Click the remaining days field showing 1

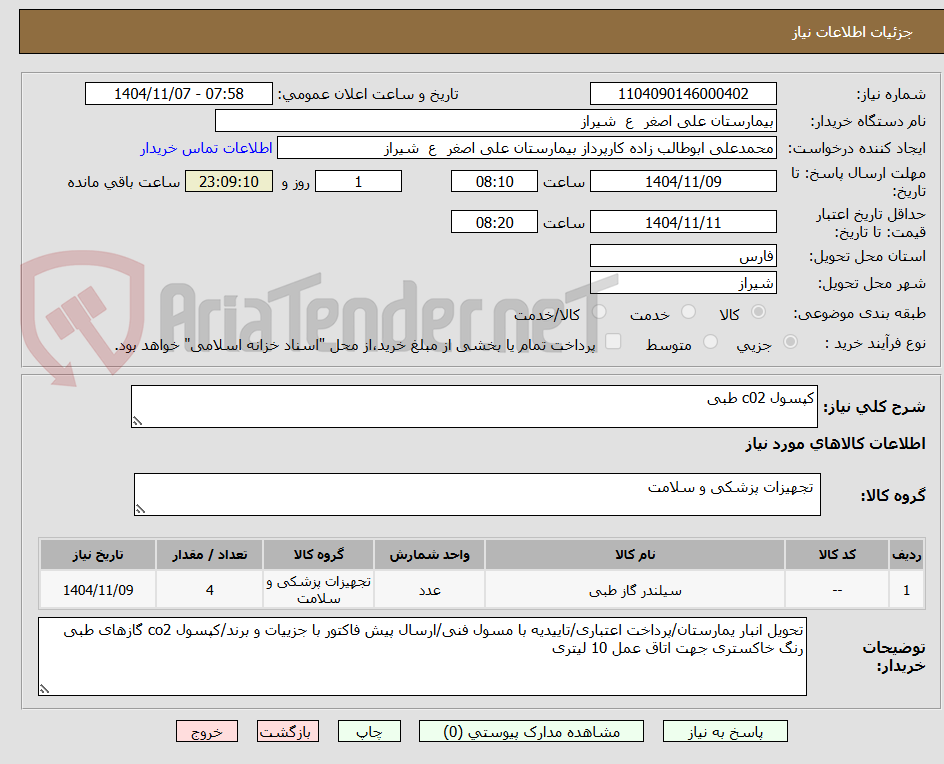pyautogui.click(x=359, y=181)
